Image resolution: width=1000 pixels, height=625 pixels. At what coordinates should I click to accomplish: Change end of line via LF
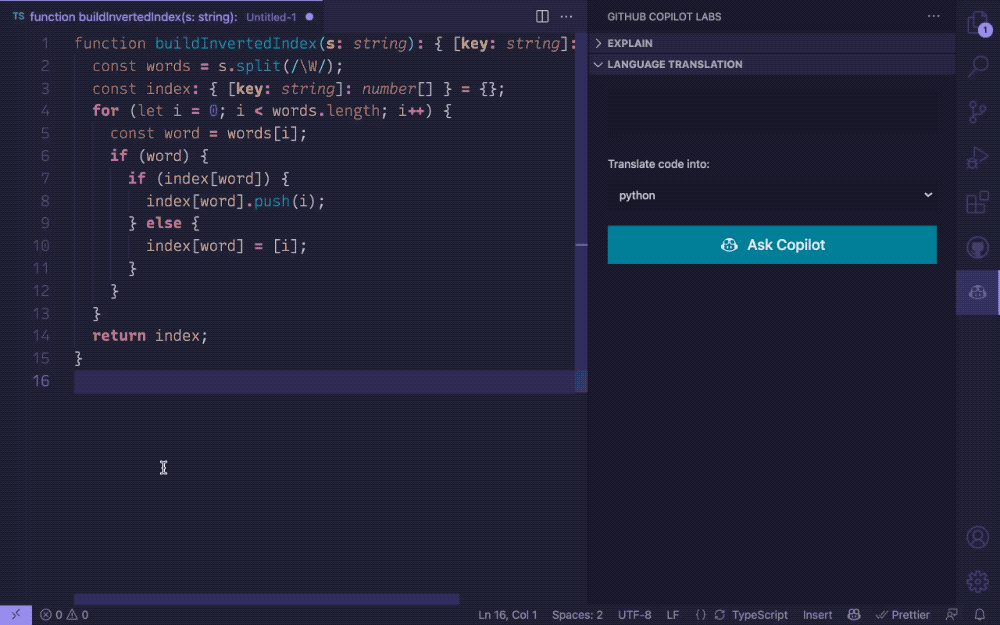click(673, 615)
